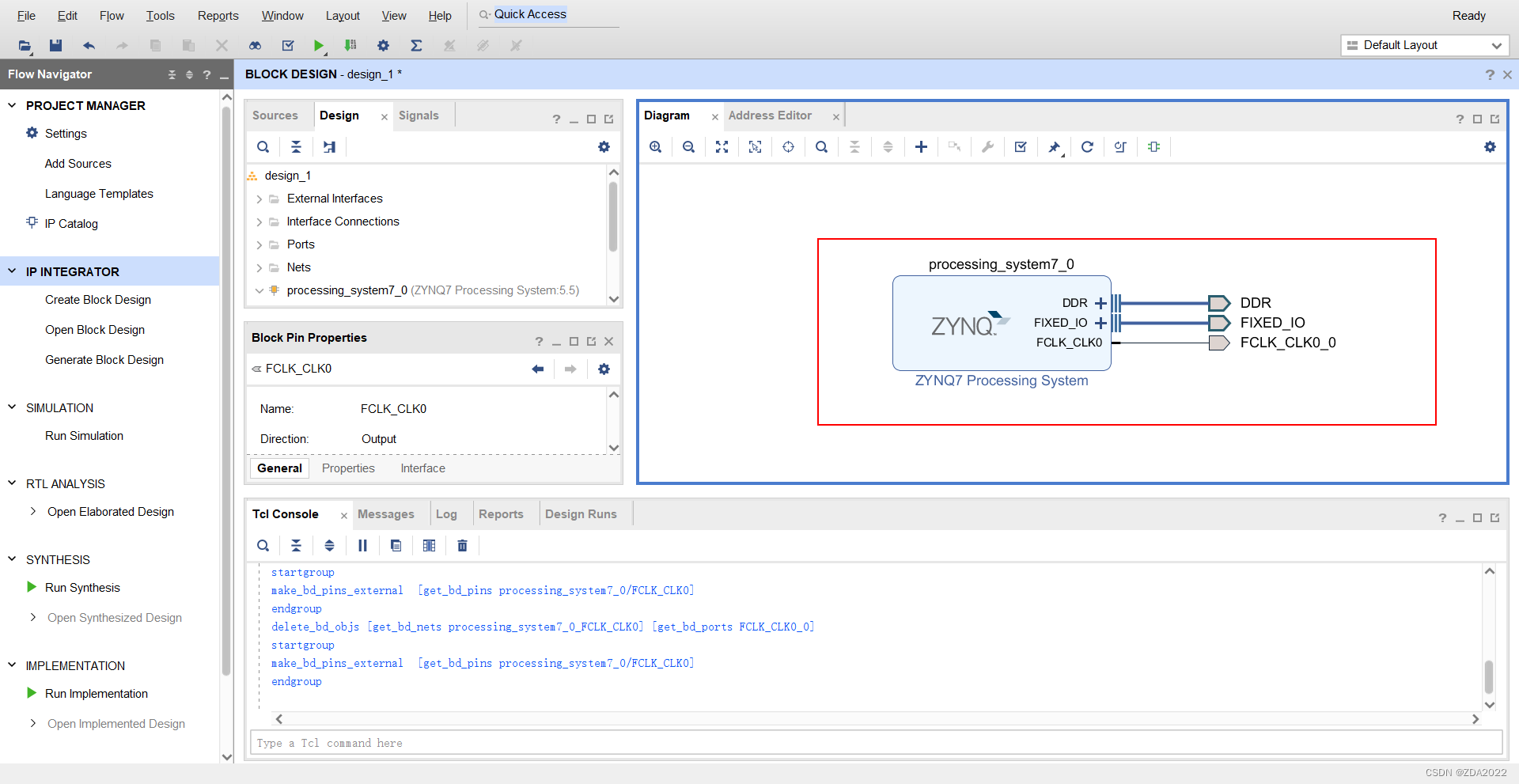The height and width of the screenshot is (784, 1519).
Task: Click Regenerate Layout refresh icon in Diagram
Action: 1087,147
